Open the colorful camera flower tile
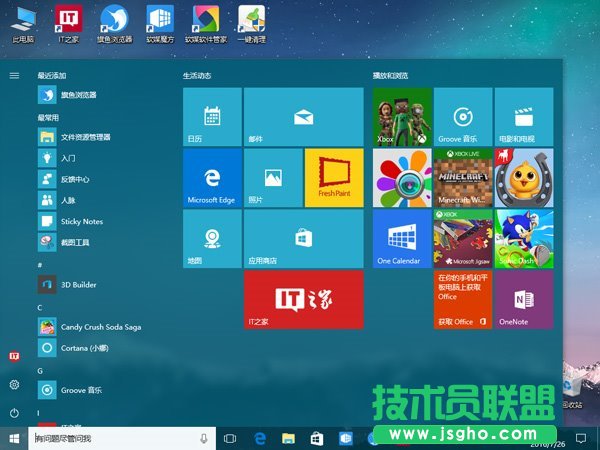 coord(402,178)
